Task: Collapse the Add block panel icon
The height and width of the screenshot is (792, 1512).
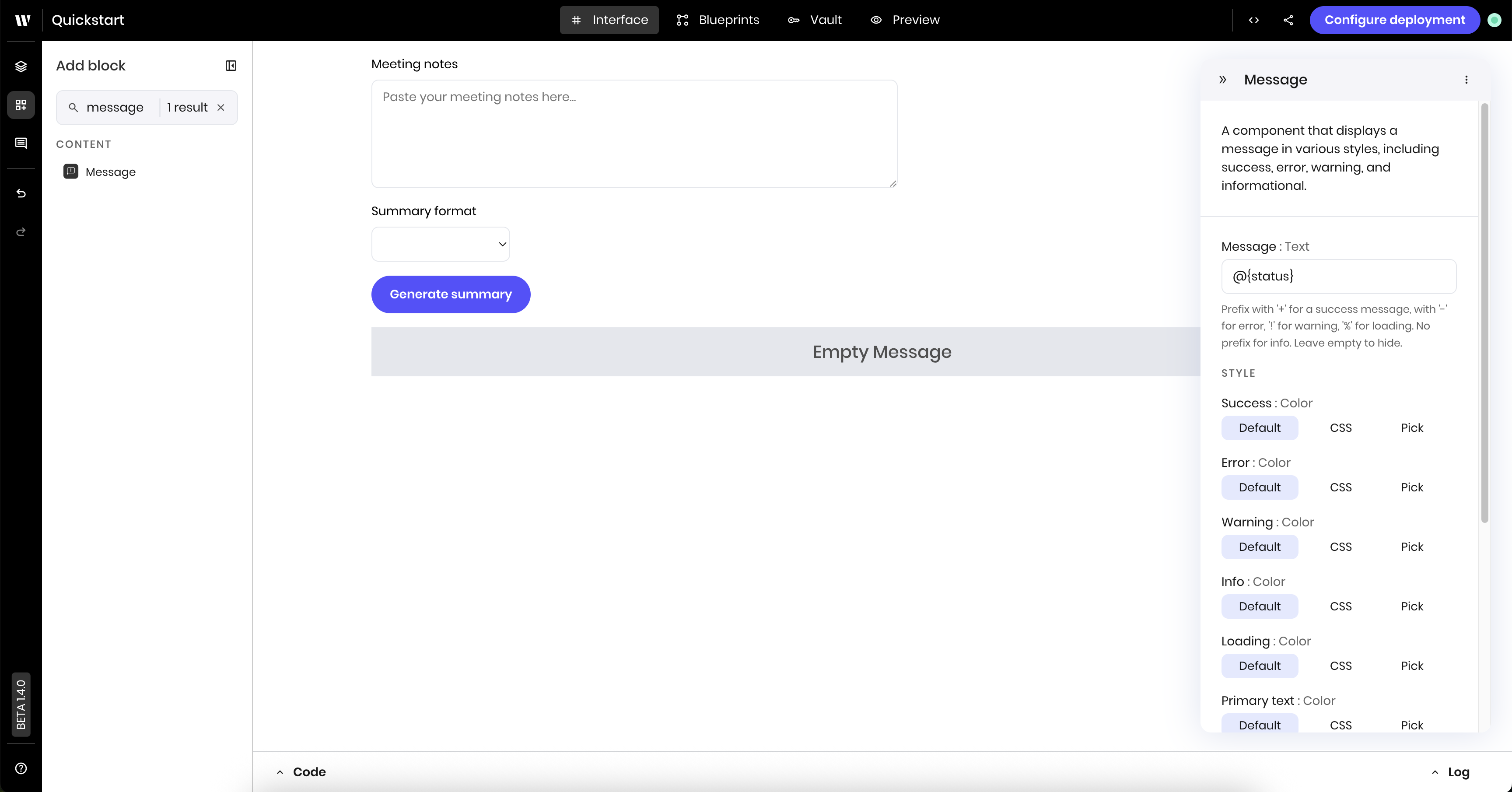Action: click(x=231, y=66)
